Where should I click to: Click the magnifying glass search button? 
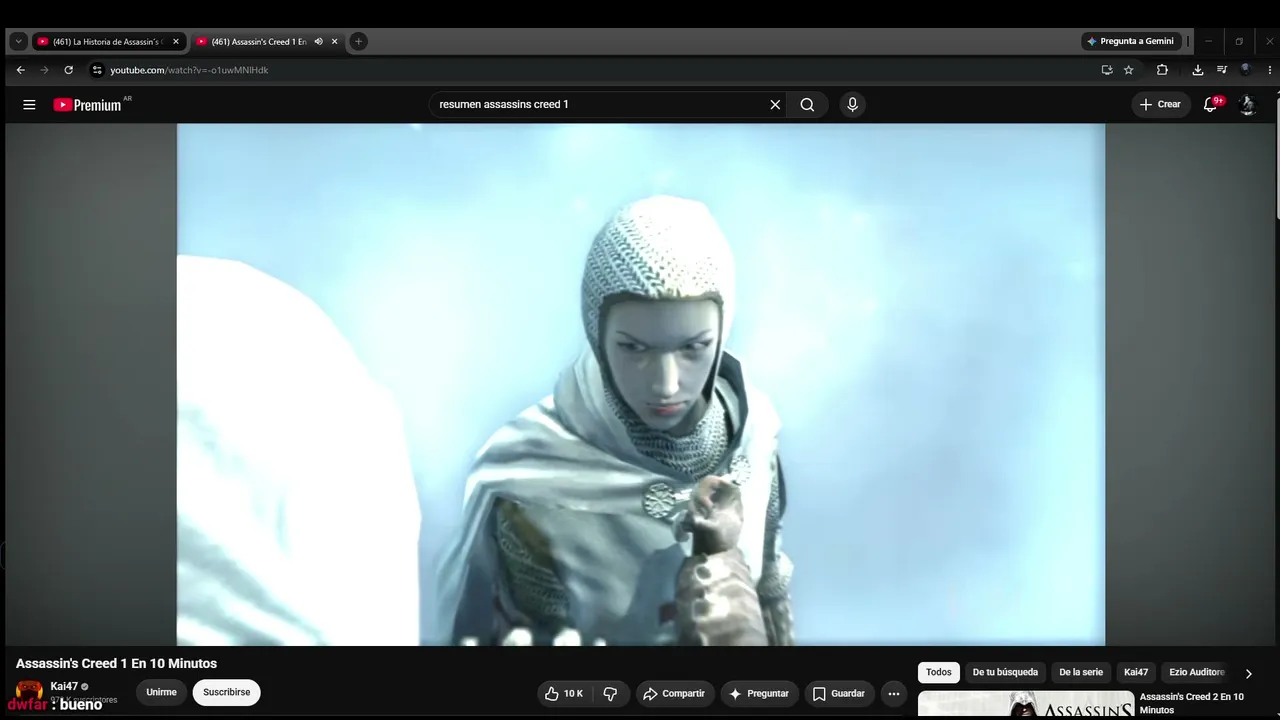807,105
